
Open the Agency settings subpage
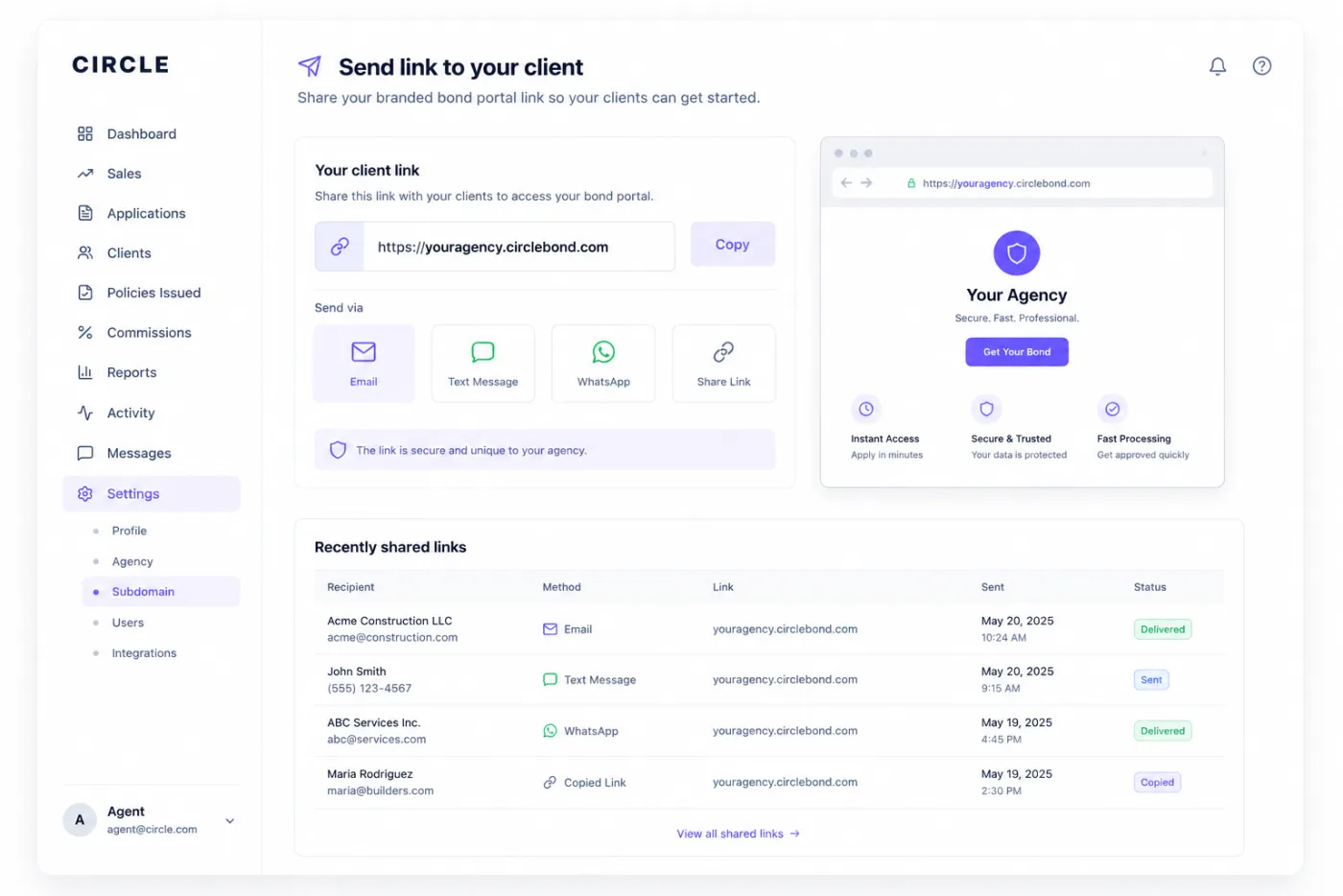coord(132,561)
